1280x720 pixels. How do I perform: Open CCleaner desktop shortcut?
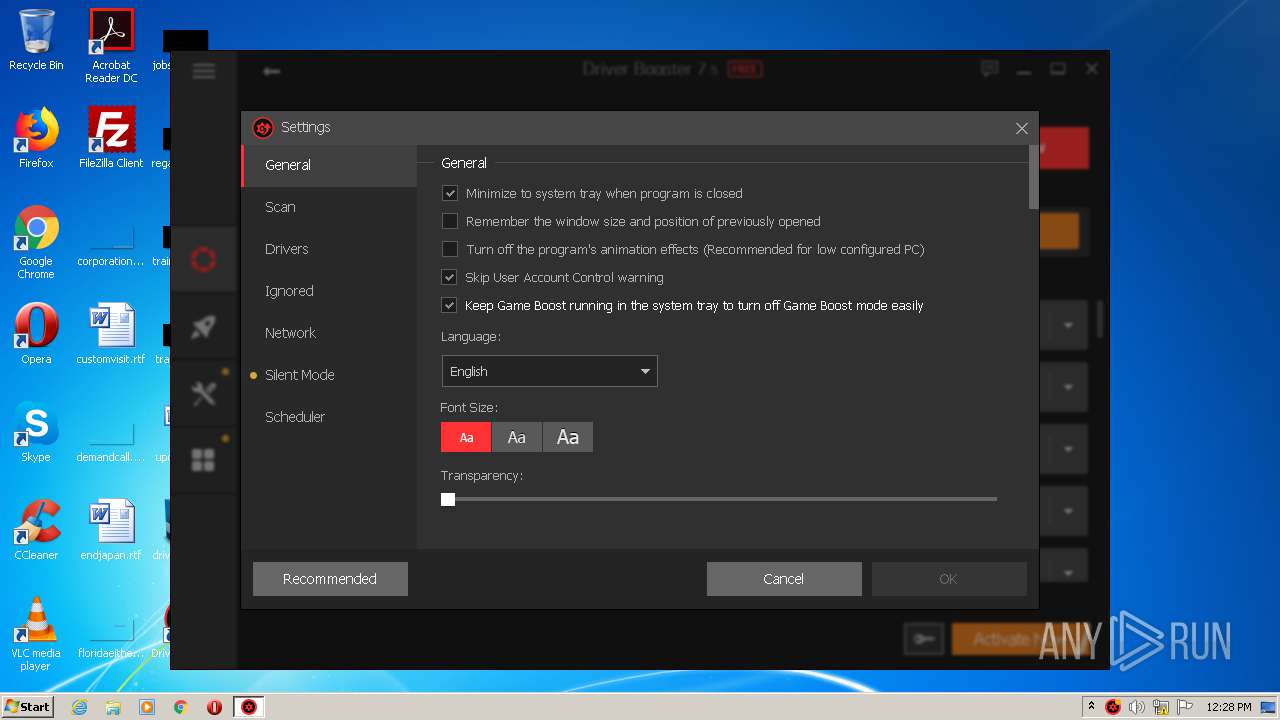pos(36,530)
